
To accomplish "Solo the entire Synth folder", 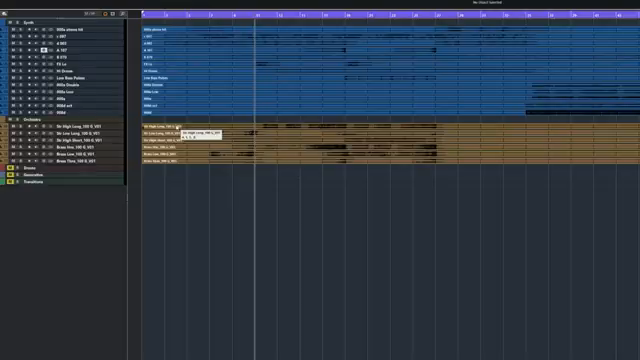I will [17, 22].
